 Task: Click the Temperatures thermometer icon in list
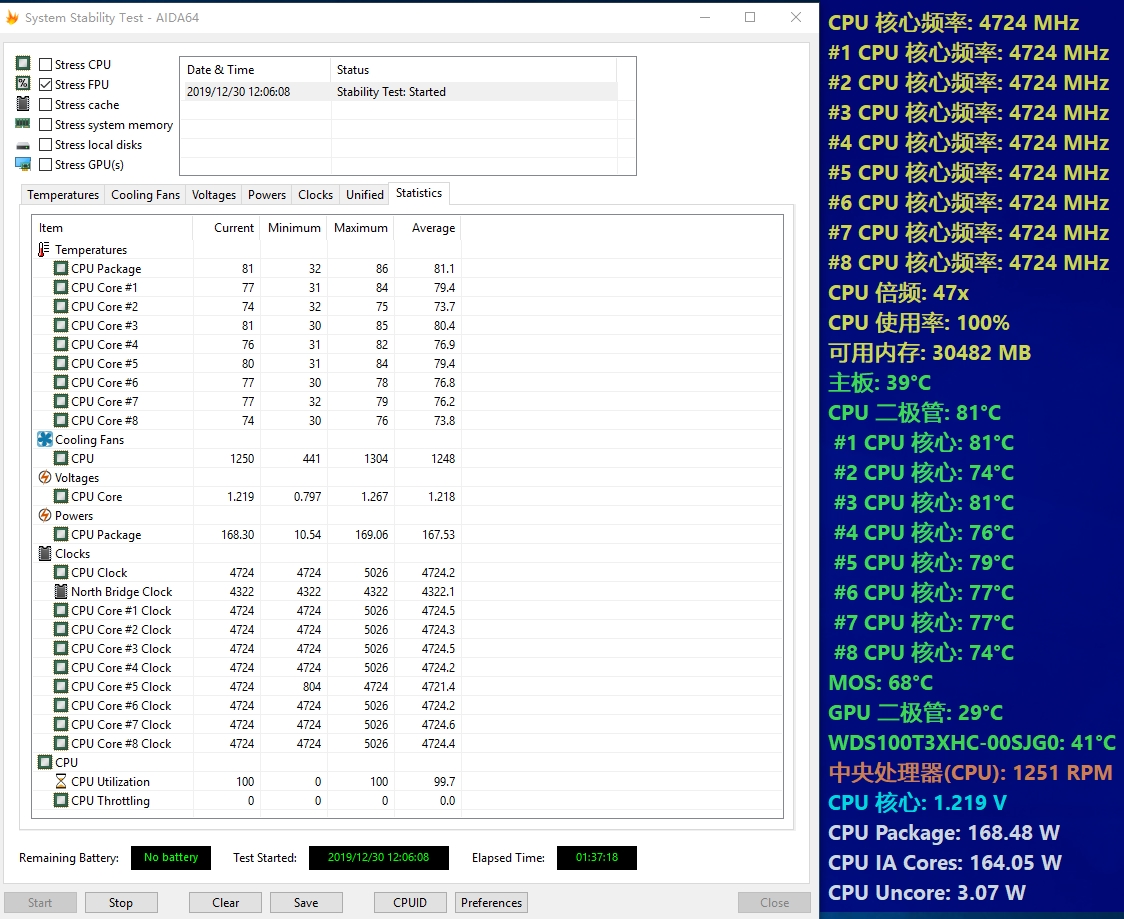click(44, 250)
